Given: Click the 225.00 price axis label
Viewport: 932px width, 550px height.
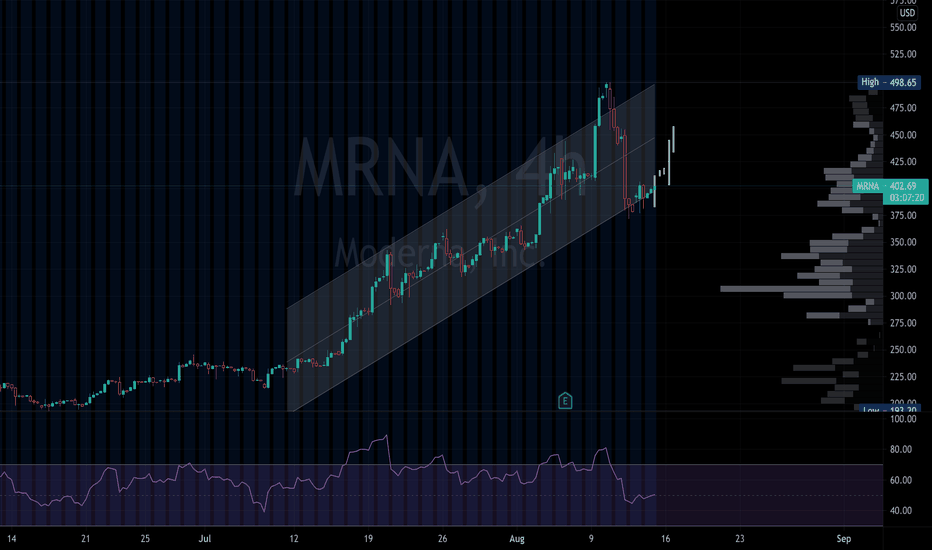Looking at the screenshot, I should (x=902, y=376).
